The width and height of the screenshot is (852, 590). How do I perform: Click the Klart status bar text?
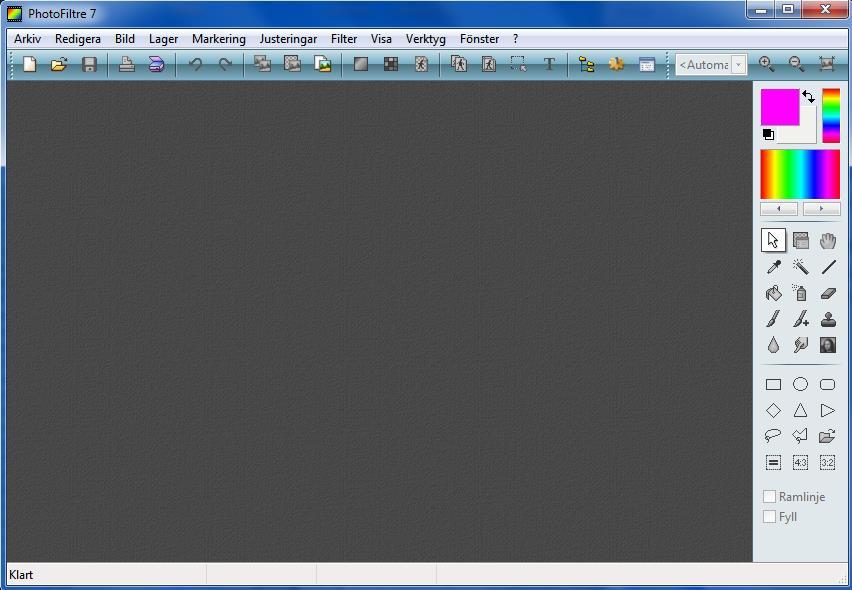point(21,575)
